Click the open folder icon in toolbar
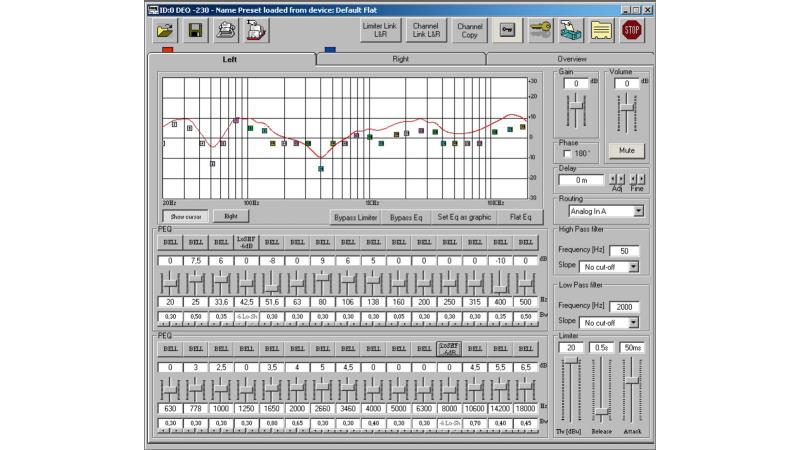The width and height of the screenshot is (800, 450). click(165, 30)
